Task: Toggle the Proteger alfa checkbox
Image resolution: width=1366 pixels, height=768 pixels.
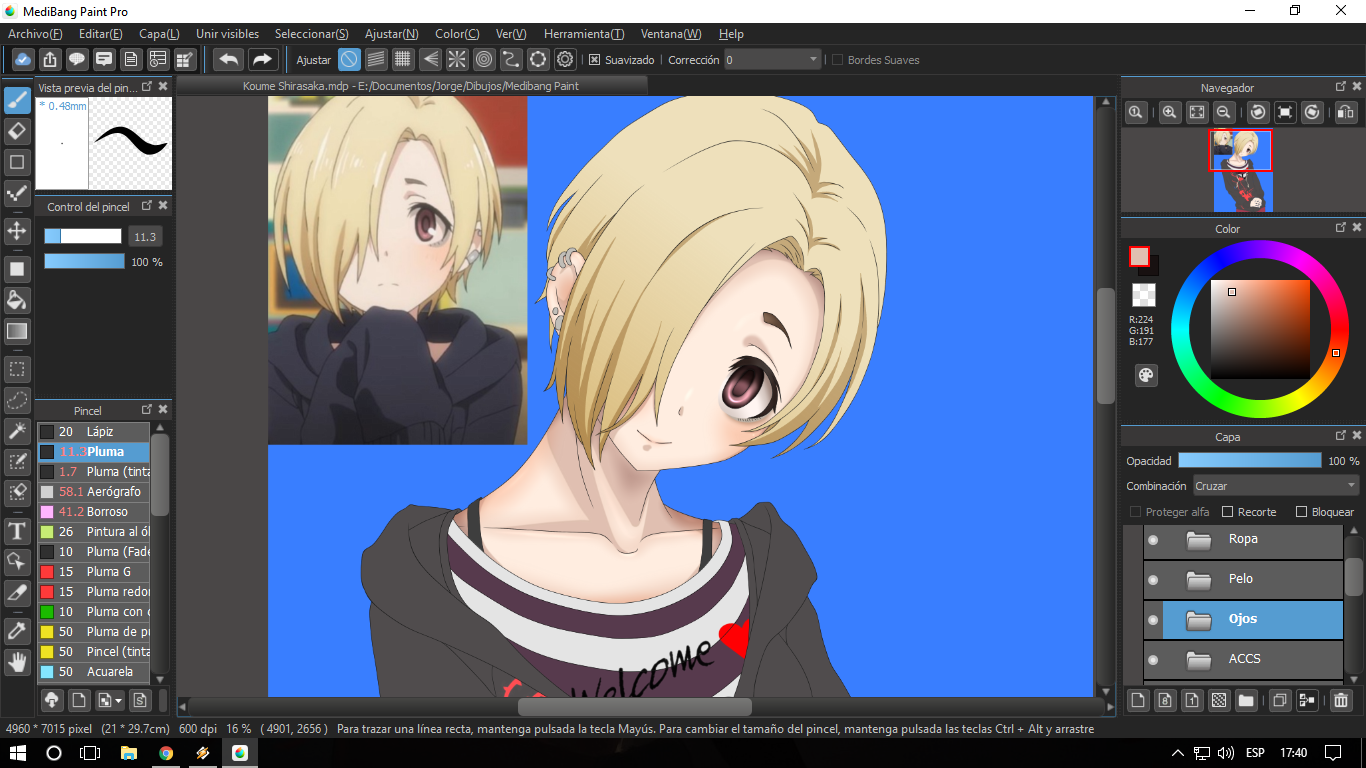Action: (x=1135, y=512)
